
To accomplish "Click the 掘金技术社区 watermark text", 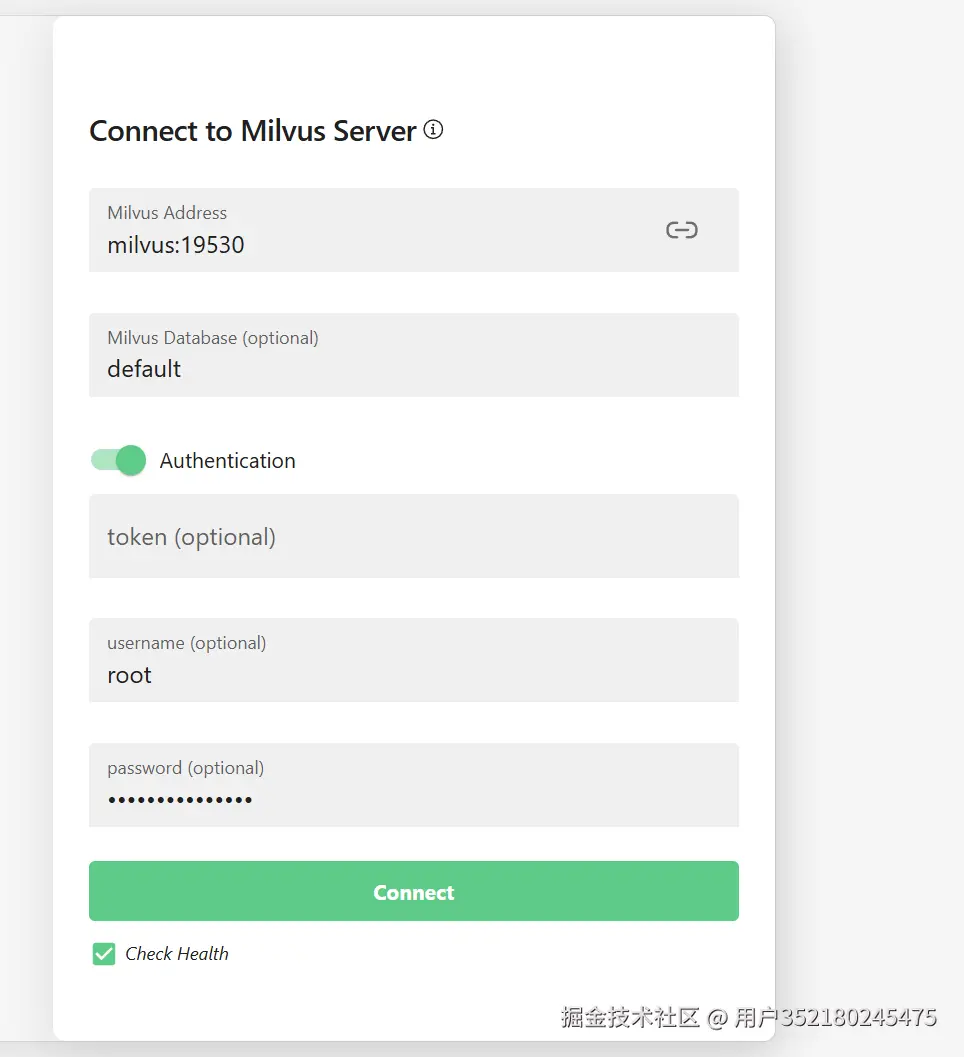I will point(630,1018).
